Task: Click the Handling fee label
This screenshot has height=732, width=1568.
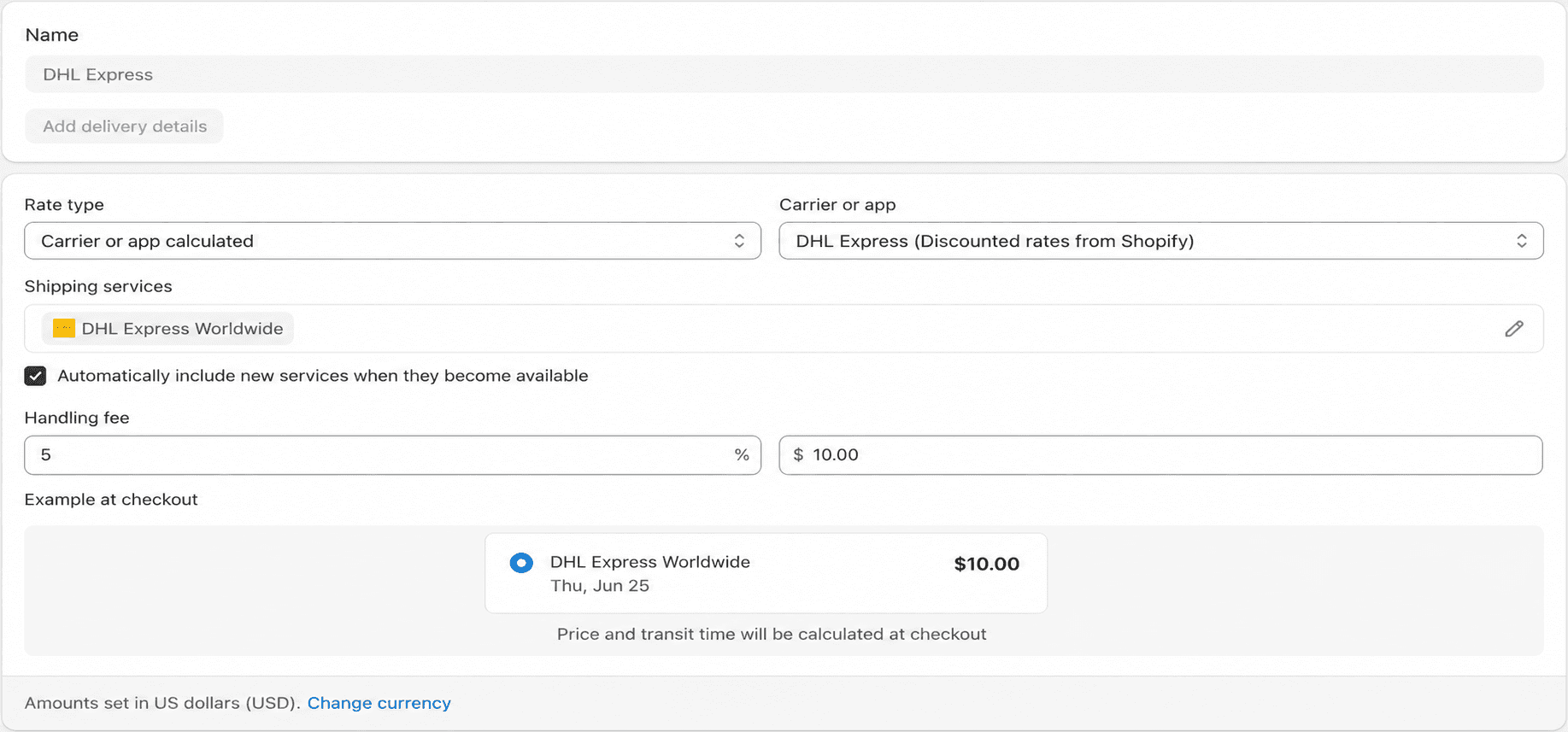Action: pyautogui.click(x=77, y=418)
